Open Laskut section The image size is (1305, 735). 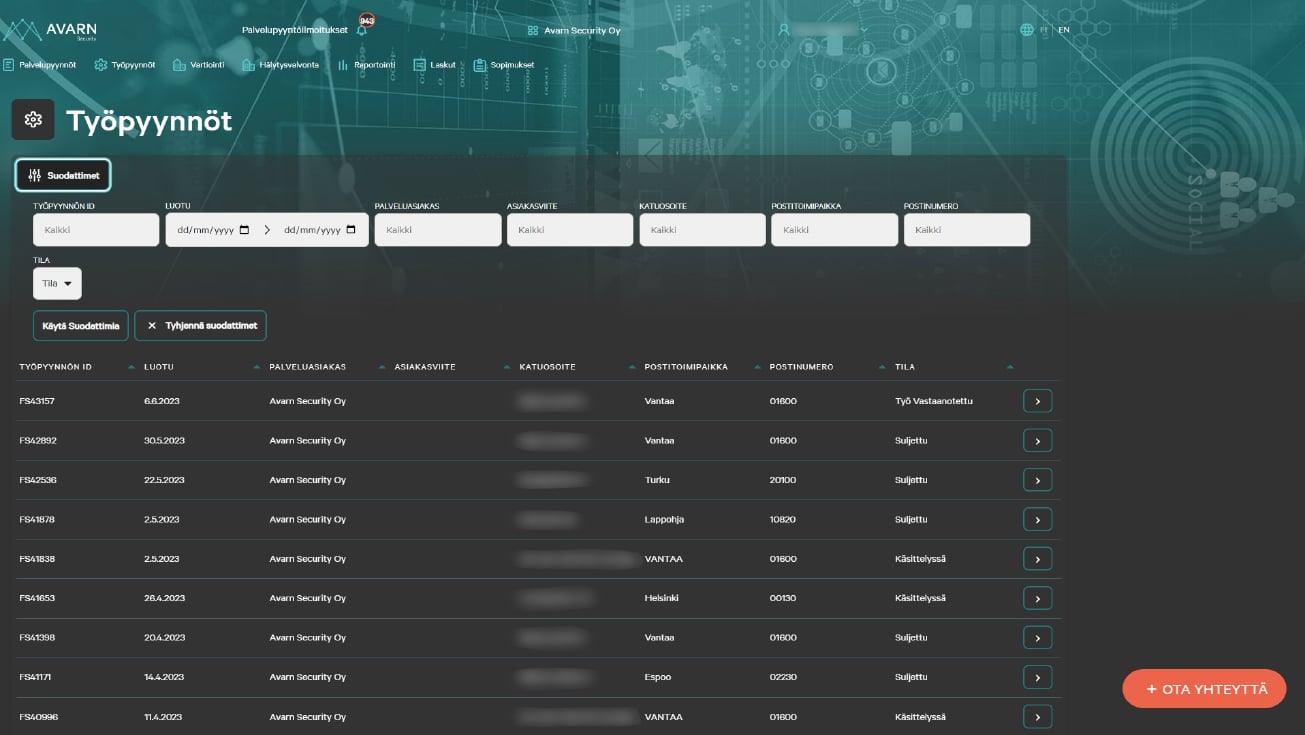pyautogui.click(x=435, y=65)
